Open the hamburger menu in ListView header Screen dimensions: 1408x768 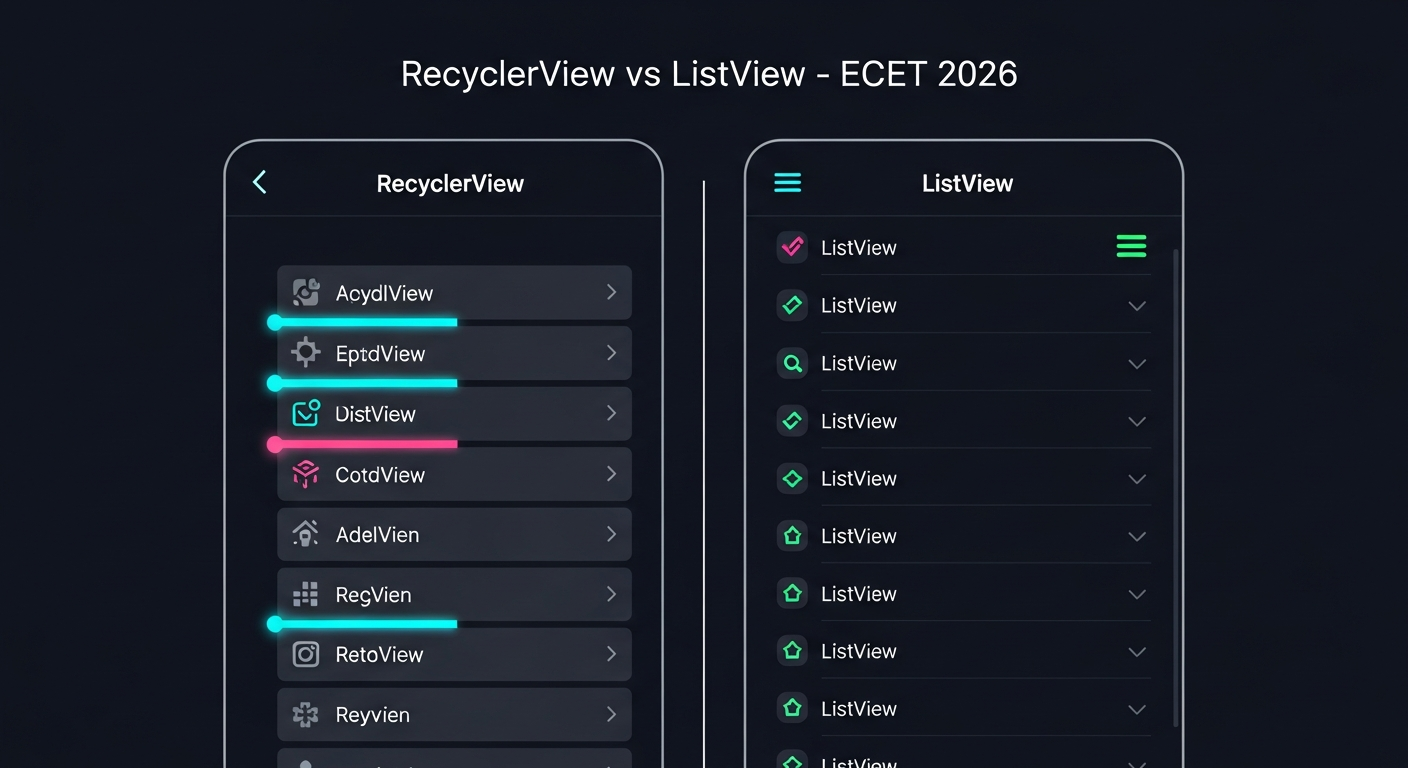click(x=788, y=183)
